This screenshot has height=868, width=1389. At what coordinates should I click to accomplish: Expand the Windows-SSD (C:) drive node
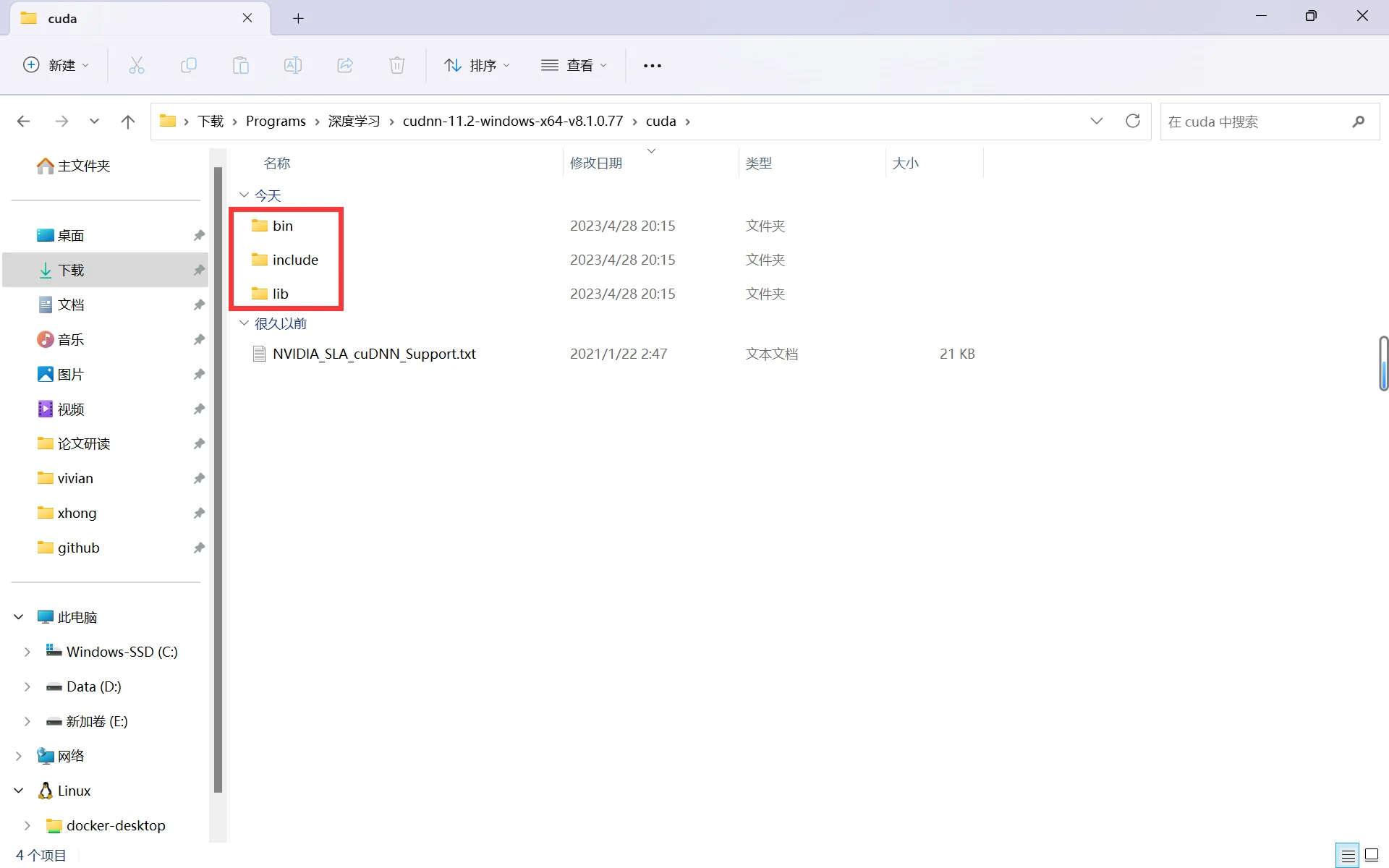click(x=27, y=652)
